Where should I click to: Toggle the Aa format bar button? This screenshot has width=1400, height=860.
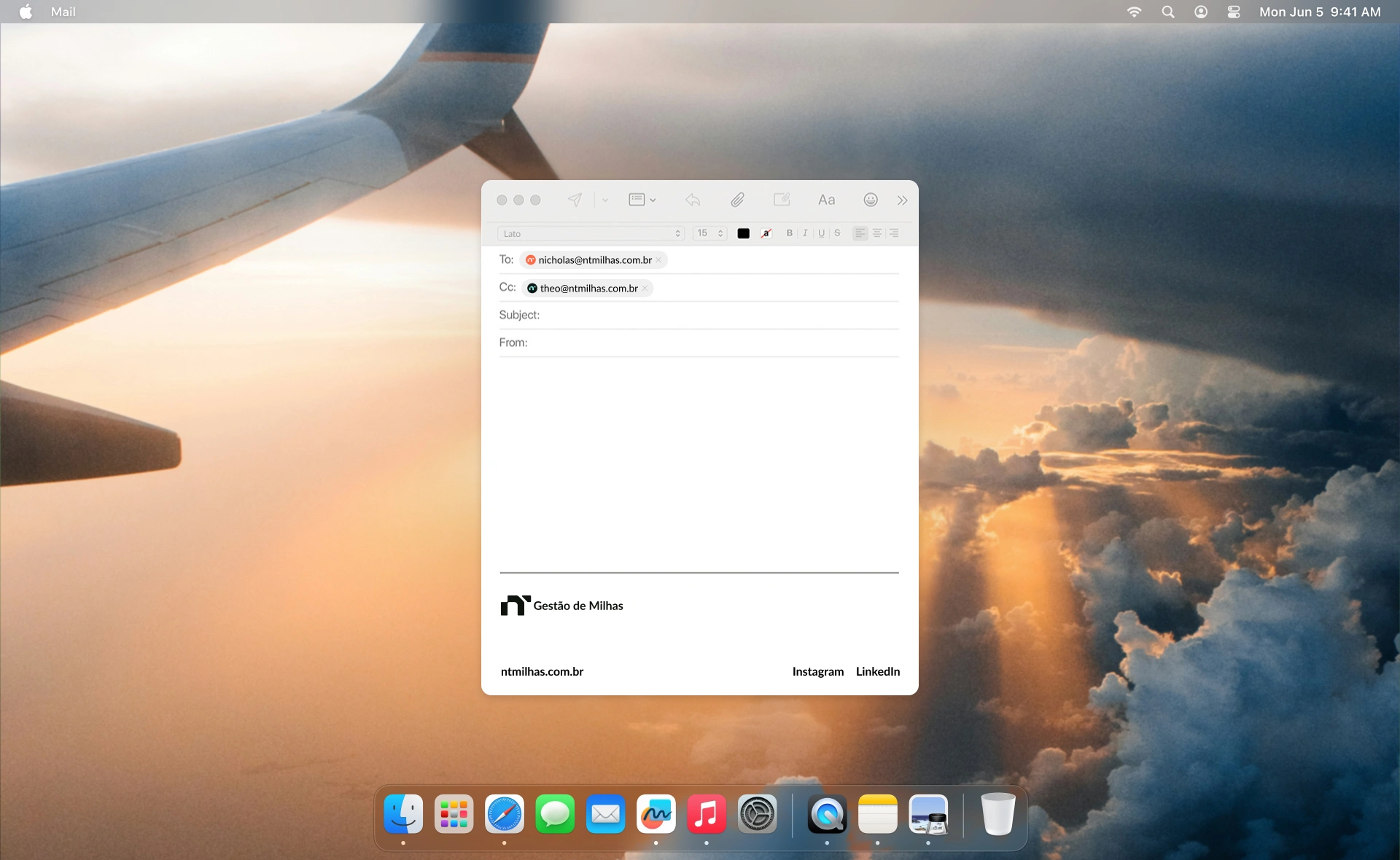tap(825, 200)
